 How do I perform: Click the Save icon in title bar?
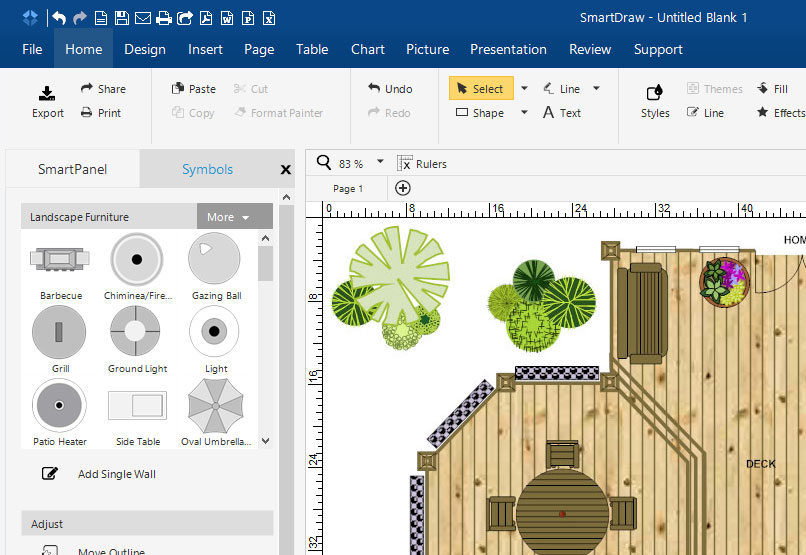click(x=121, y=18)
